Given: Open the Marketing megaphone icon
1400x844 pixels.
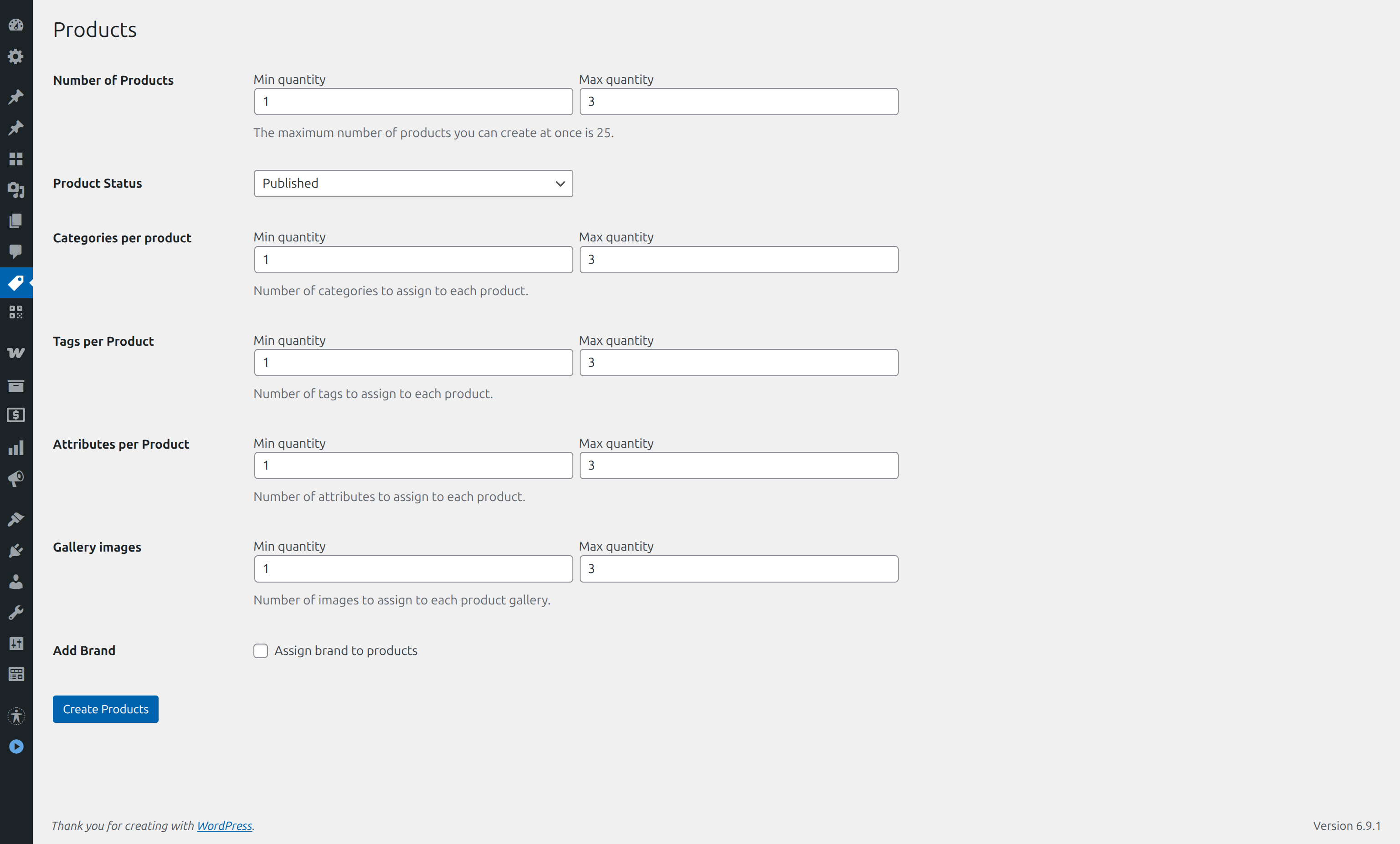Looking at the screenshot, I should pos(16,479).
